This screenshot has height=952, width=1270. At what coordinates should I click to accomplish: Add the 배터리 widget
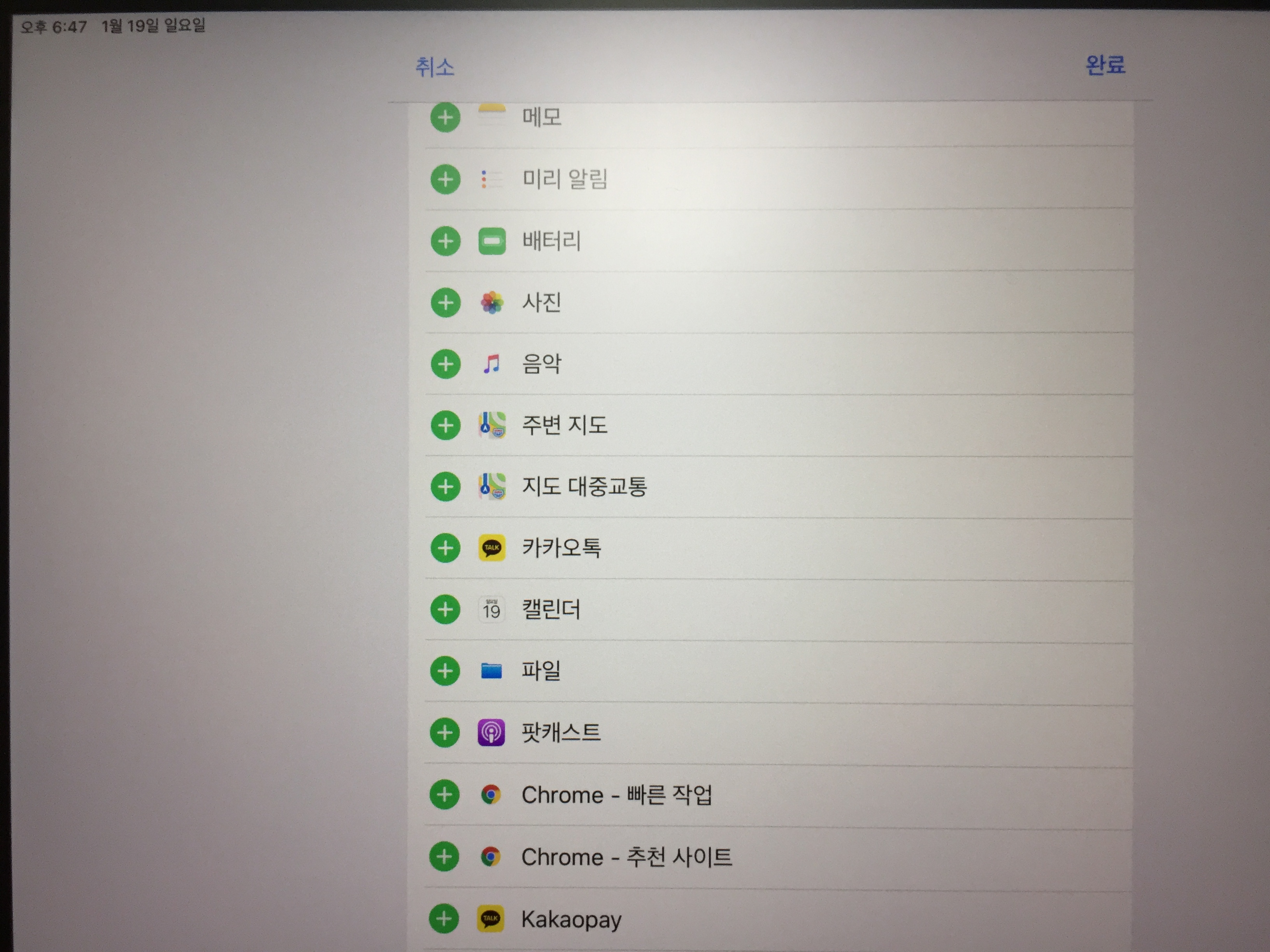pos(446,241)
